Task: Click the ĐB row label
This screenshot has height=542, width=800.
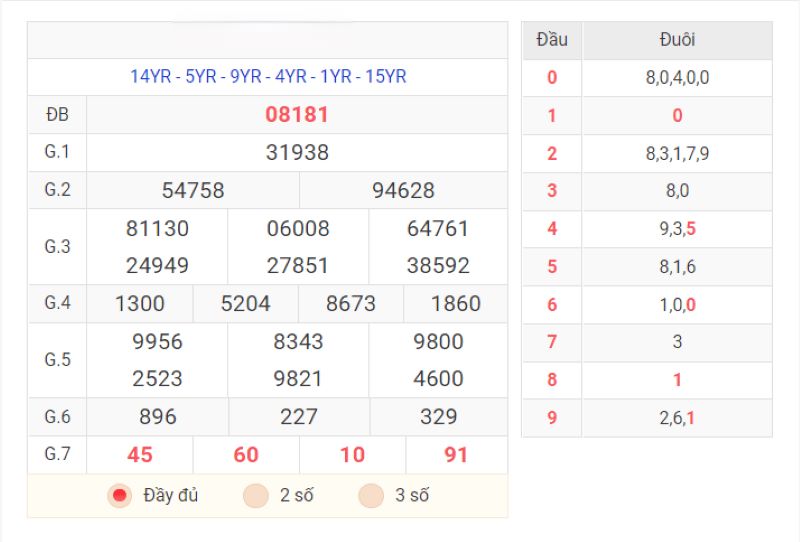Action: [57, 114]
